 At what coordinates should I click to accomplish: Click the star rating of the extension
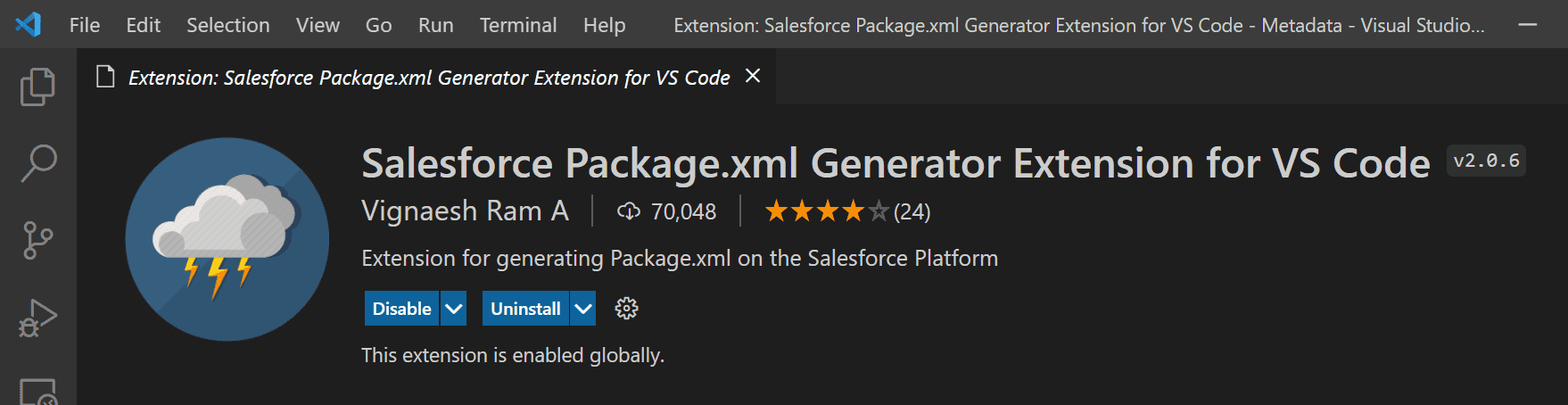coord(827,211)
